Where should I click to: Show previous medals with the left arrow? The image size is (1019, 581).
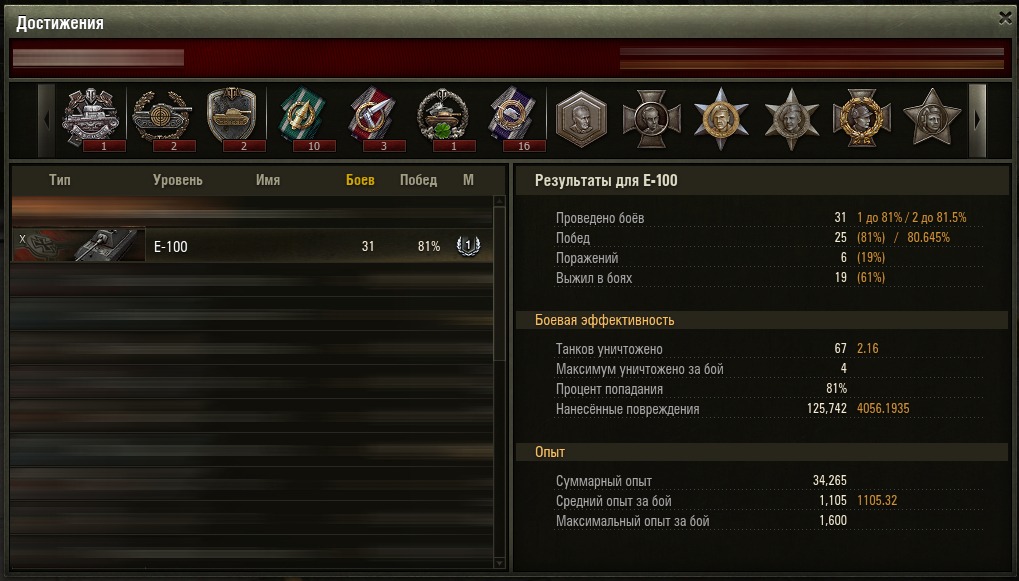point(46,120)
